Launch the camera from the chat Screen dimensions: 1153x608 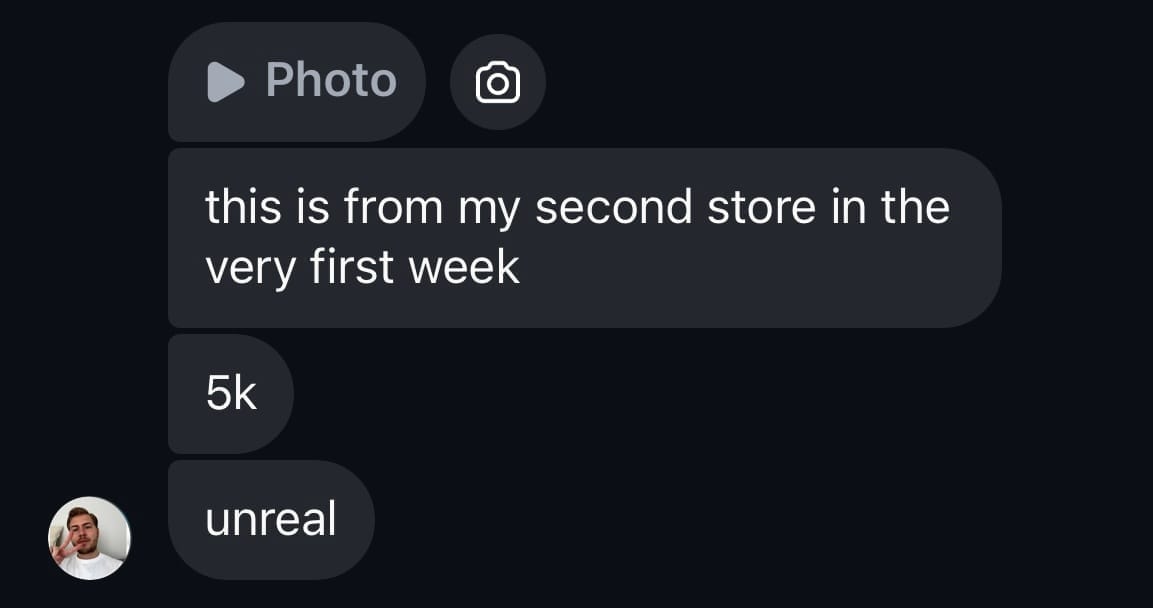coord(497,82)
